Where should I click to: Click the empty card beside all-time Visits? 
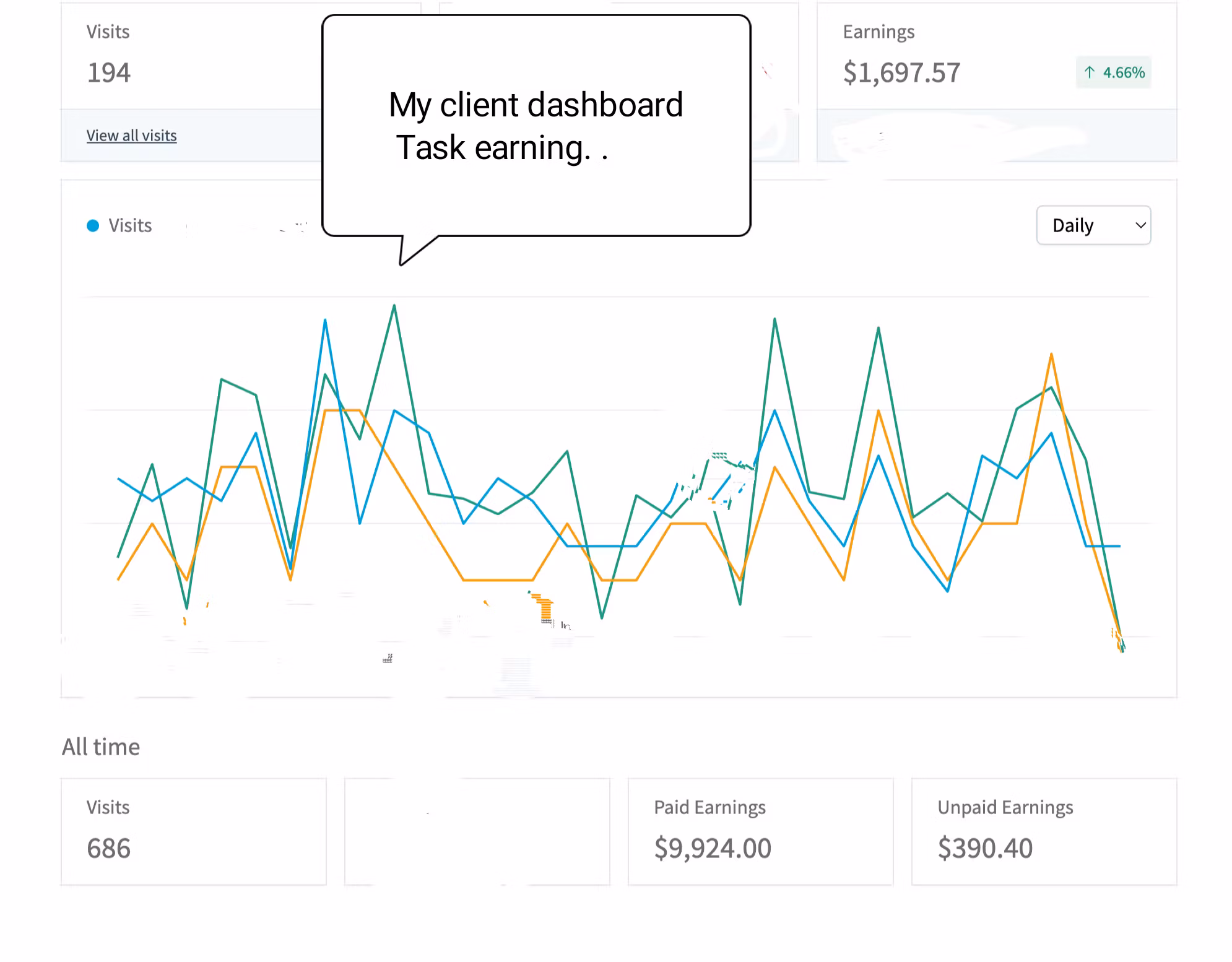(x=477, y=831)
